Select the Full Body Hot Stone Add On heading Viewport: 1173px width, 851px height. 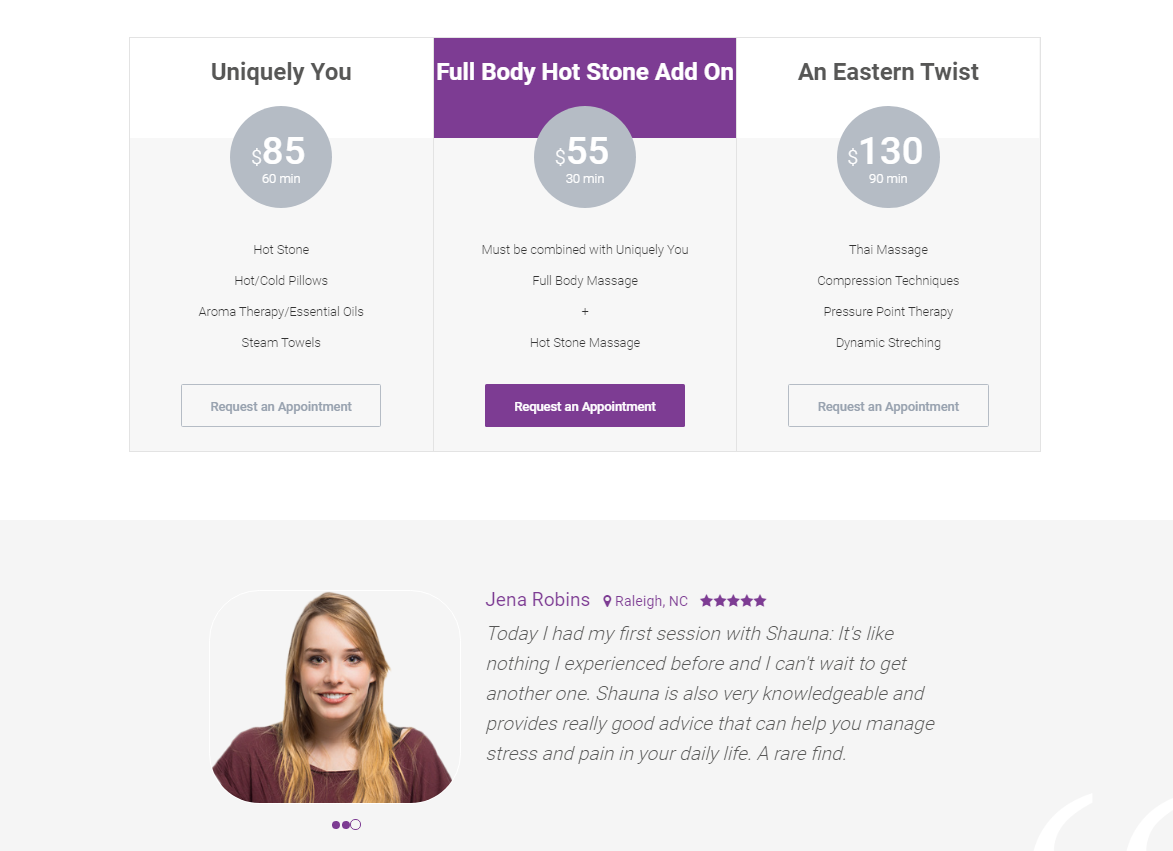pos(585,72)
